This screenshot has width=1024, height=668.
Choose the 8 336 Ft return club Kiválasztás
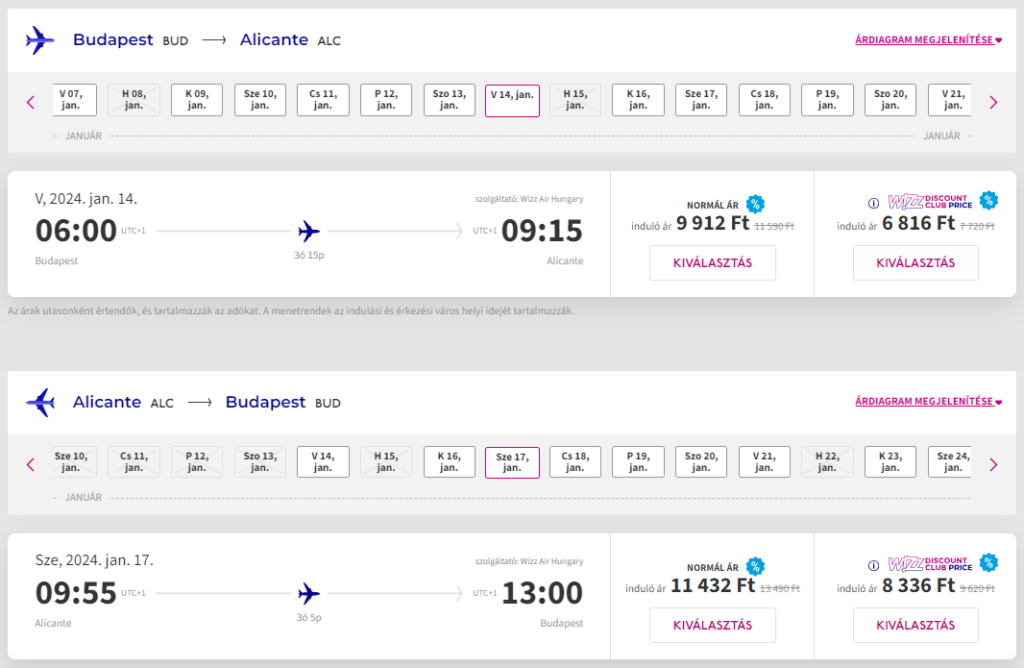(916, 626)
